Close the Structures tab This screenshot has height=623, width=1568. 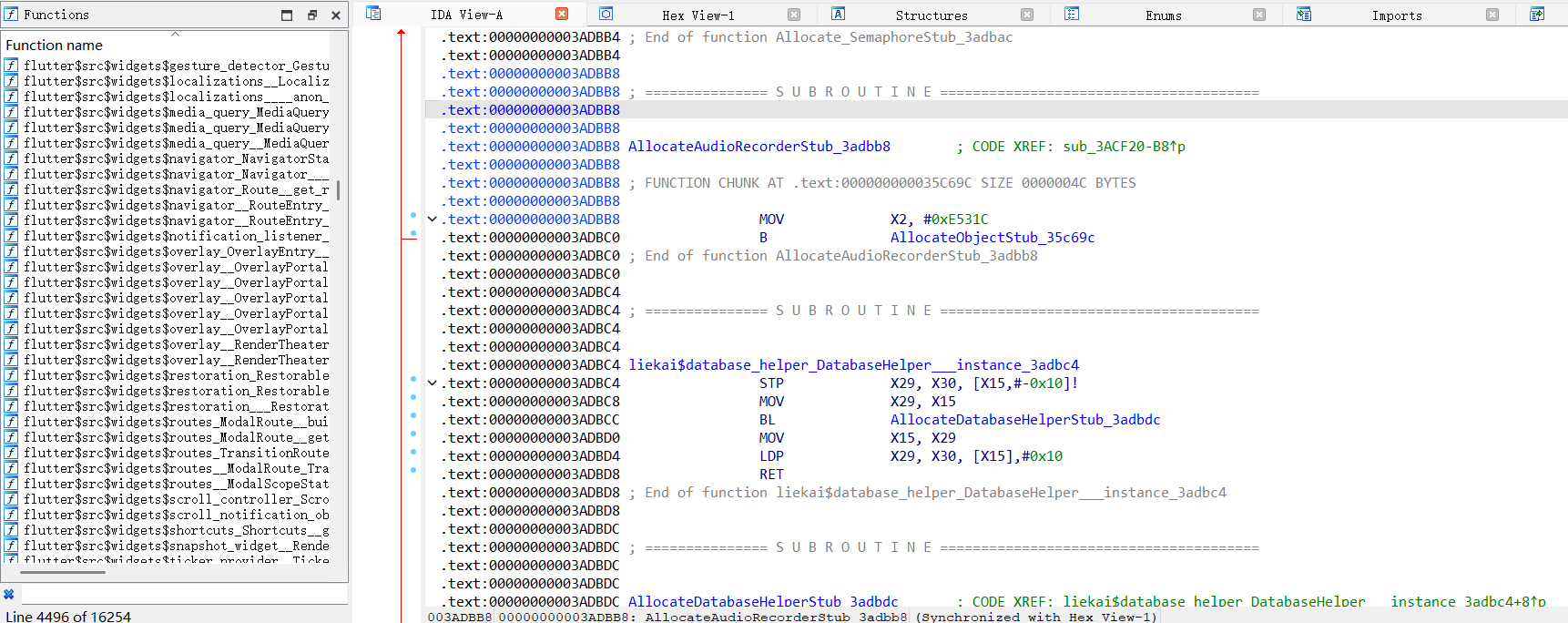click(x=1027, y=15)
